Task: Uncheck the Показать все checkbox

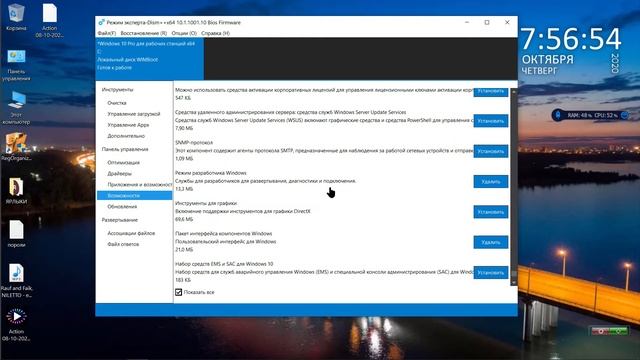Action: (178, 292)
